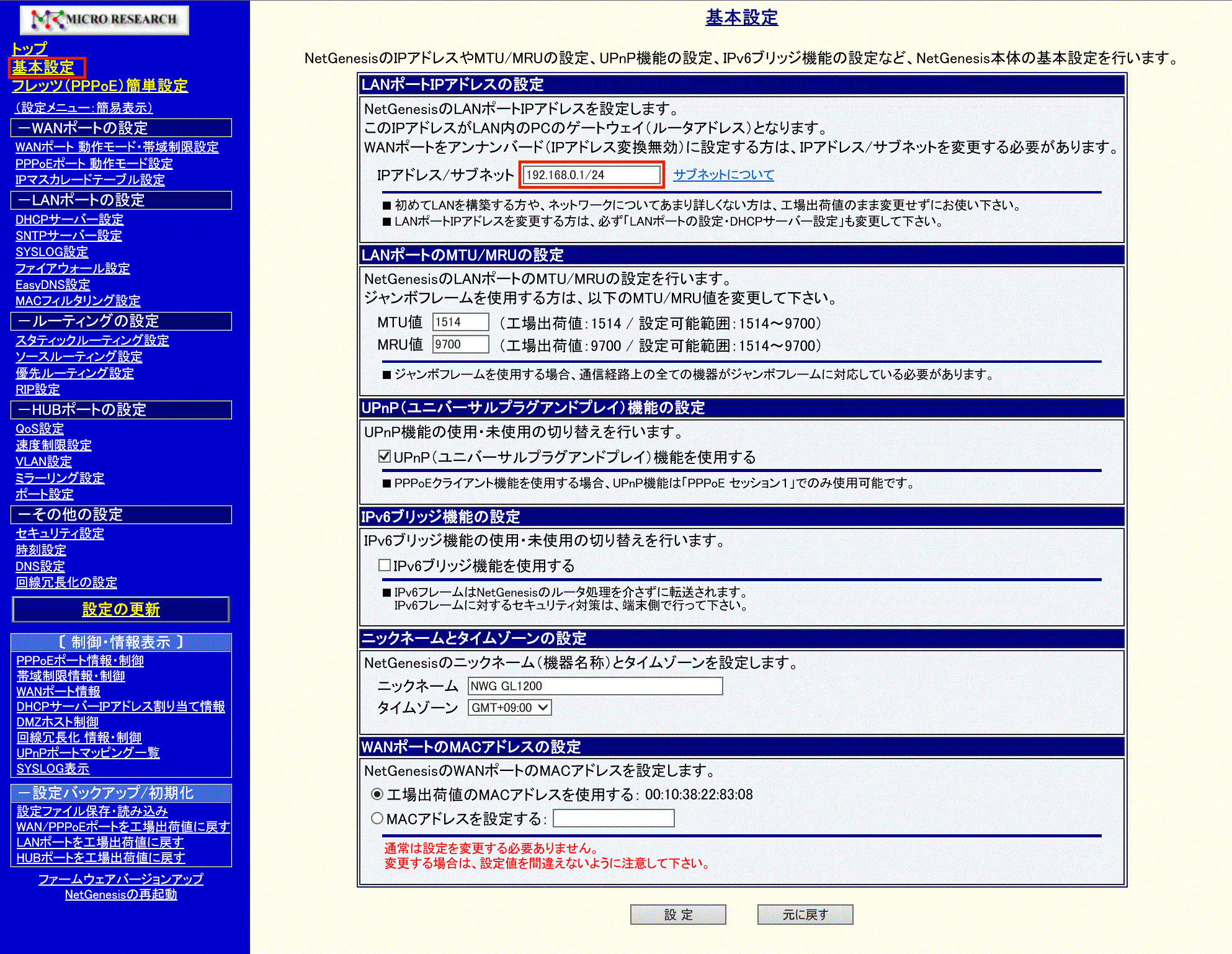Open 回線冗長化 情報・制御
Screen dimensions: 1232x954
tap(79, 738)
